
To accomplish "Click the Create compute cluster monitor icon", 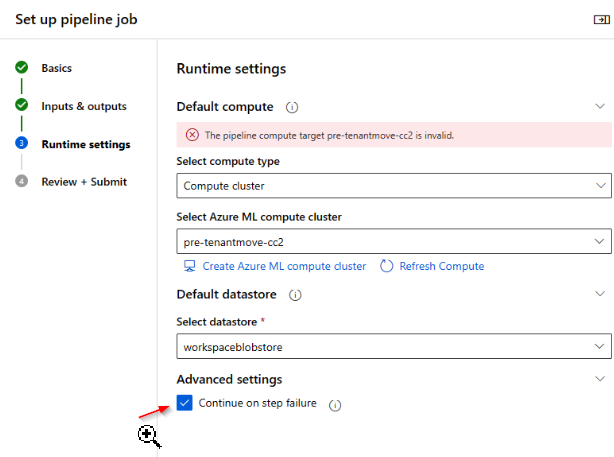I will pyautogui.click(x=190, y=266).
